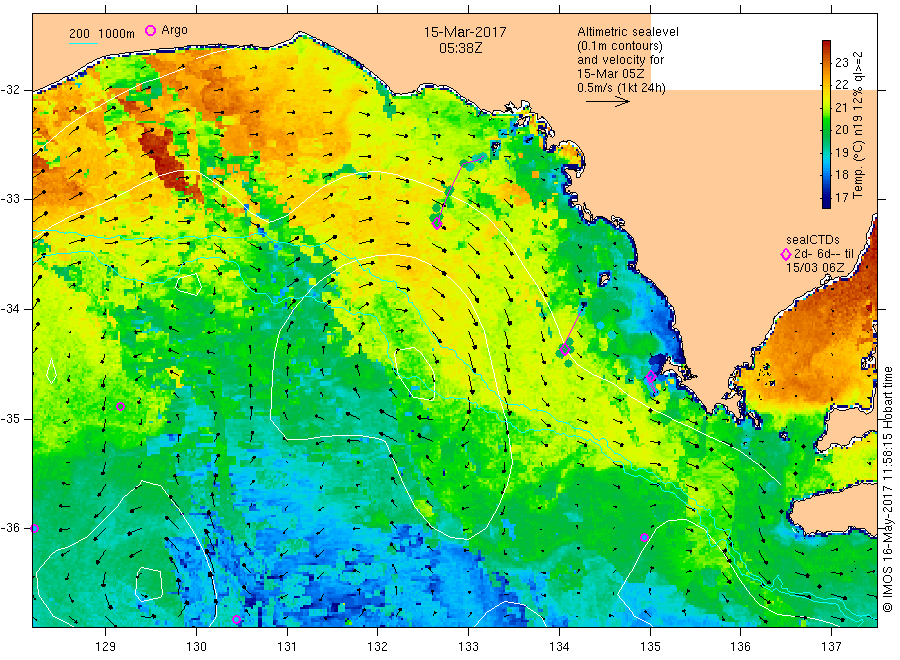Click the color bar value 21
The image size is (900, 660).
point(841,107)
